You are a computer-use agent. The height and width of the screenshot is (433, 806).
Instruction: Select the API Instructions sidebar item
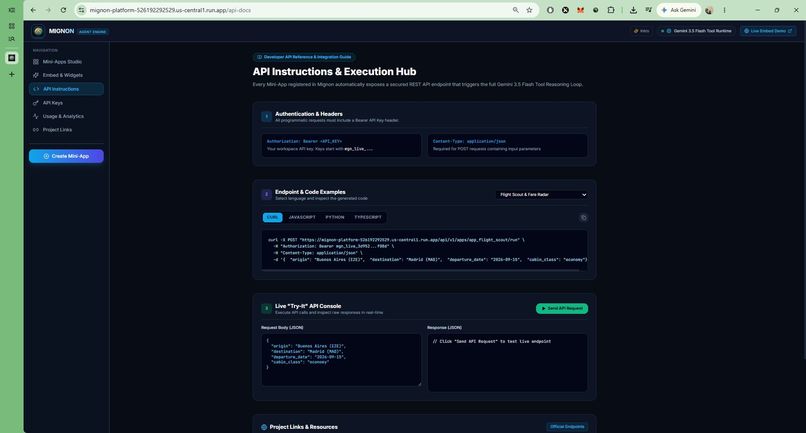click(66, 89)
